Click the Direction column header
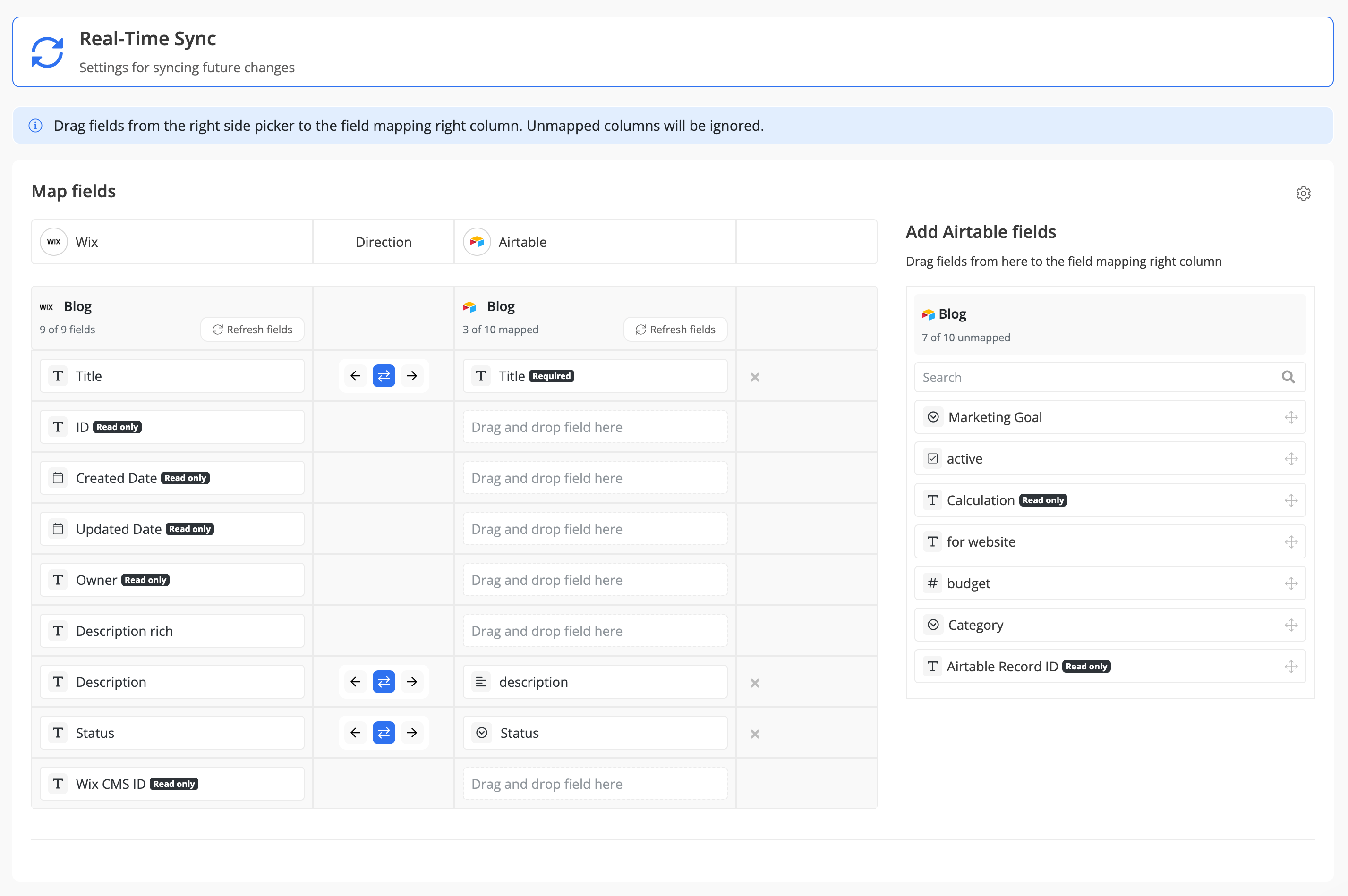 coord(384,242)
